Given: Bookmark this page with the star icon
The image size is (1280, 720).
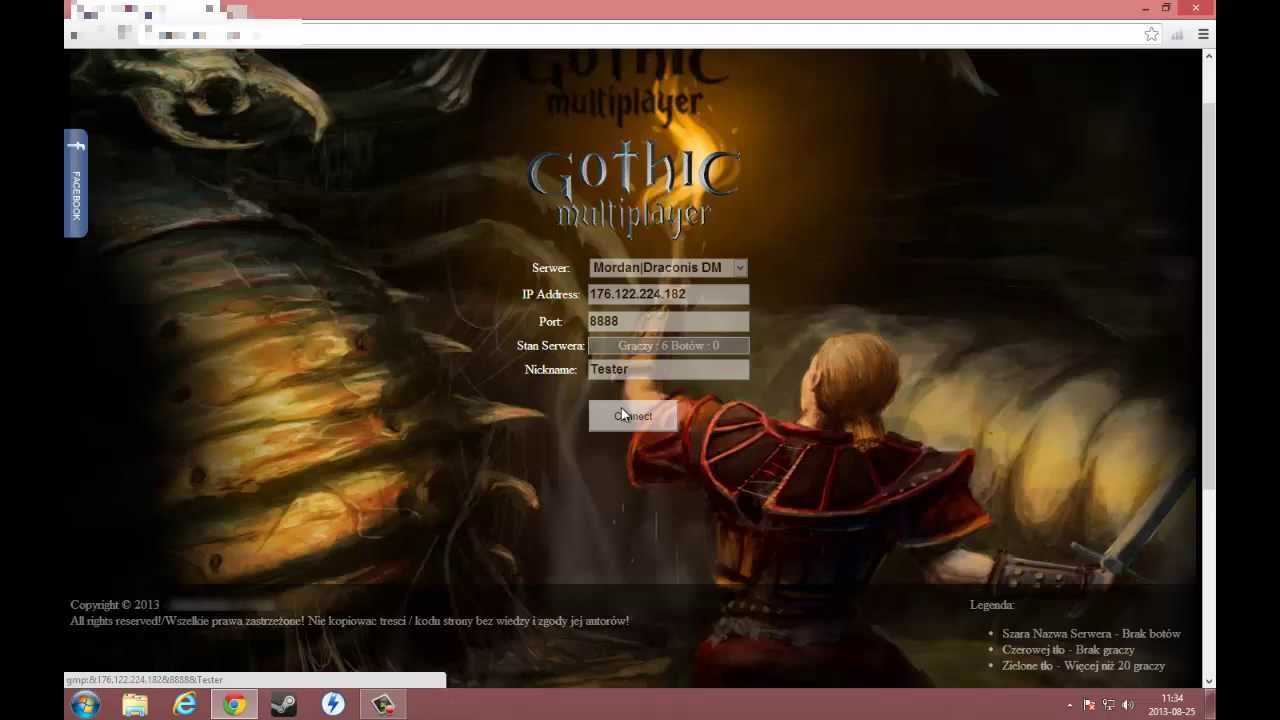Looking at the screenshot, I should click(1151, 34).
